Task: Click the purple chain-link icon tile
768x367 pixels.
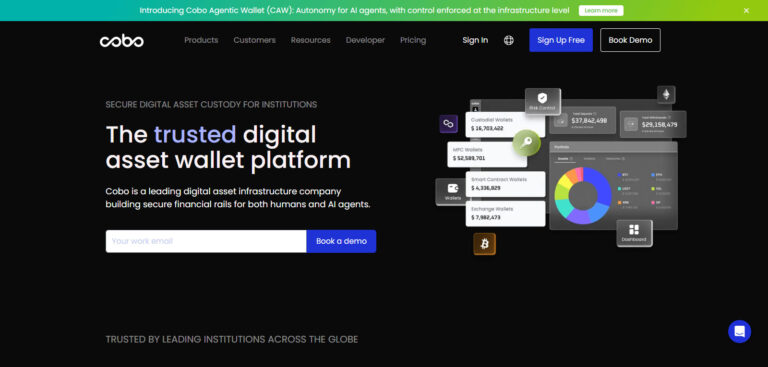Action: click(448, 124)
